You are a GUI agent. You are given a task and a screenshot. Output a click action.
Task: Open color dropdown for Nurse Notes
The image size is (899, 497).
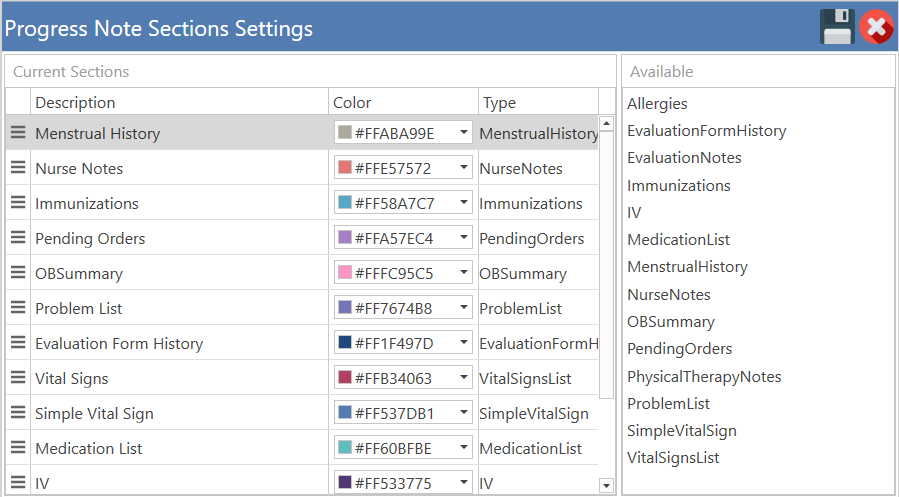[464, 168]
